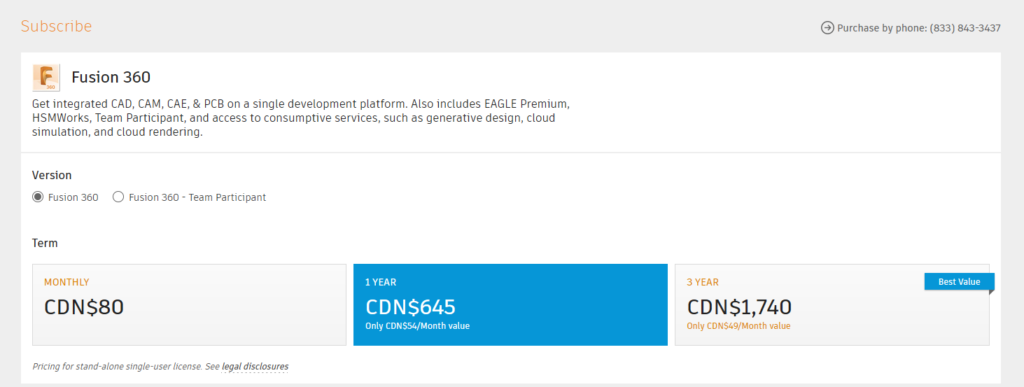This screenshot has height=387, width=1024.
Task: Click the arrow icon beside Purchase by phone
Action: coord(827,28)
